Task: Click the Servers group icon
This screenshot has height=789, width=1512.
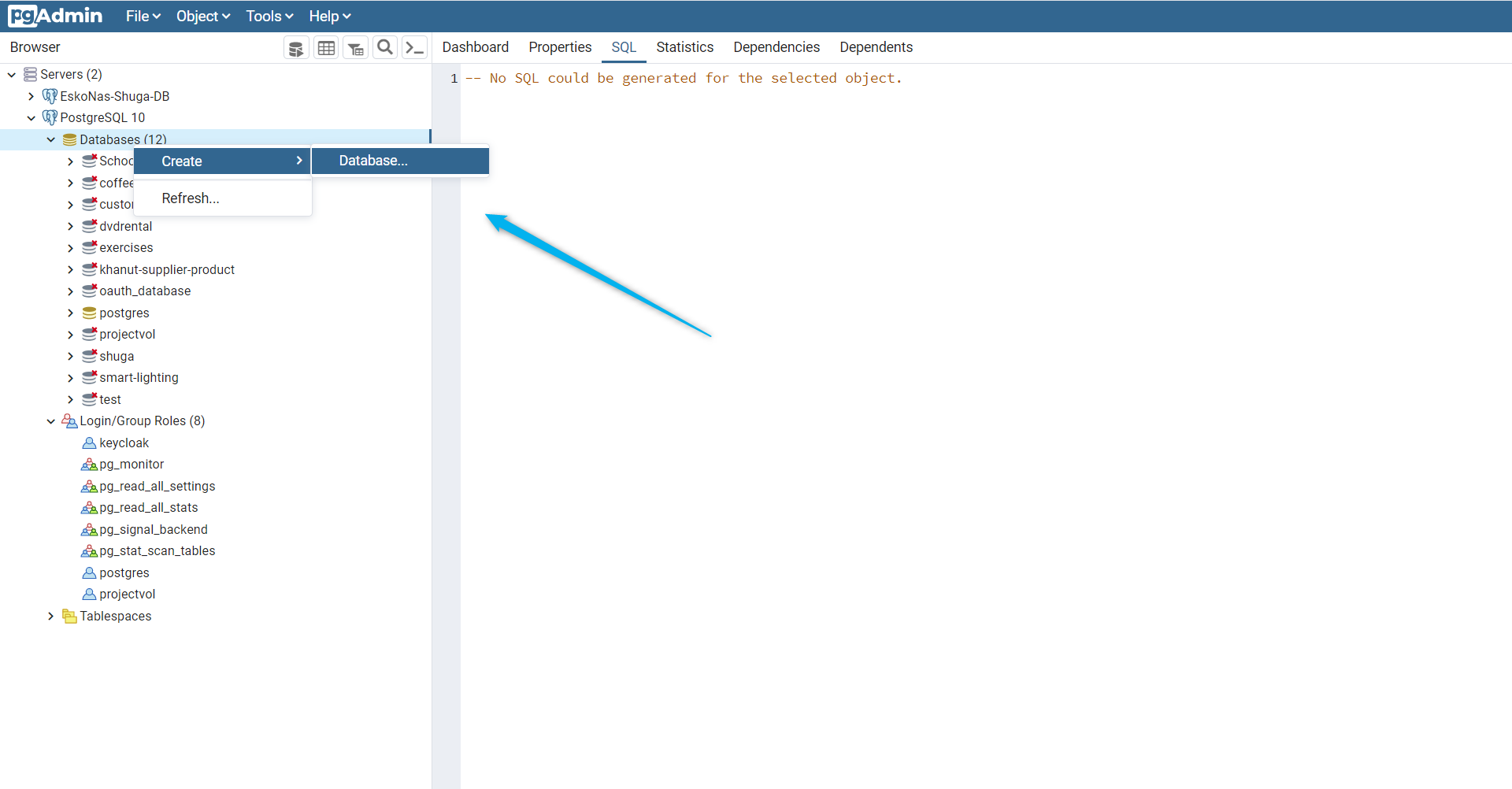Action: click(x=30, y=74)
